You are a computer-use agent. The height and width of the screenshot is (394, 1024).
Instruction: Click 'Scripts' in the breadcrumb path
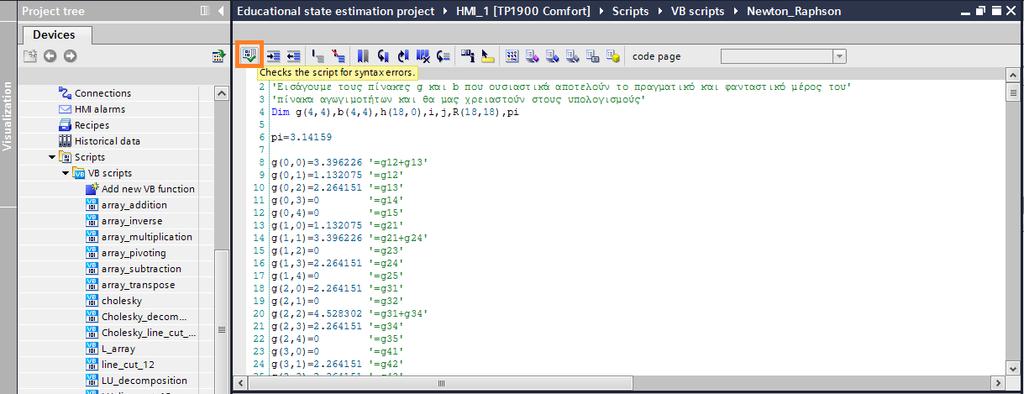click(630, 11)
